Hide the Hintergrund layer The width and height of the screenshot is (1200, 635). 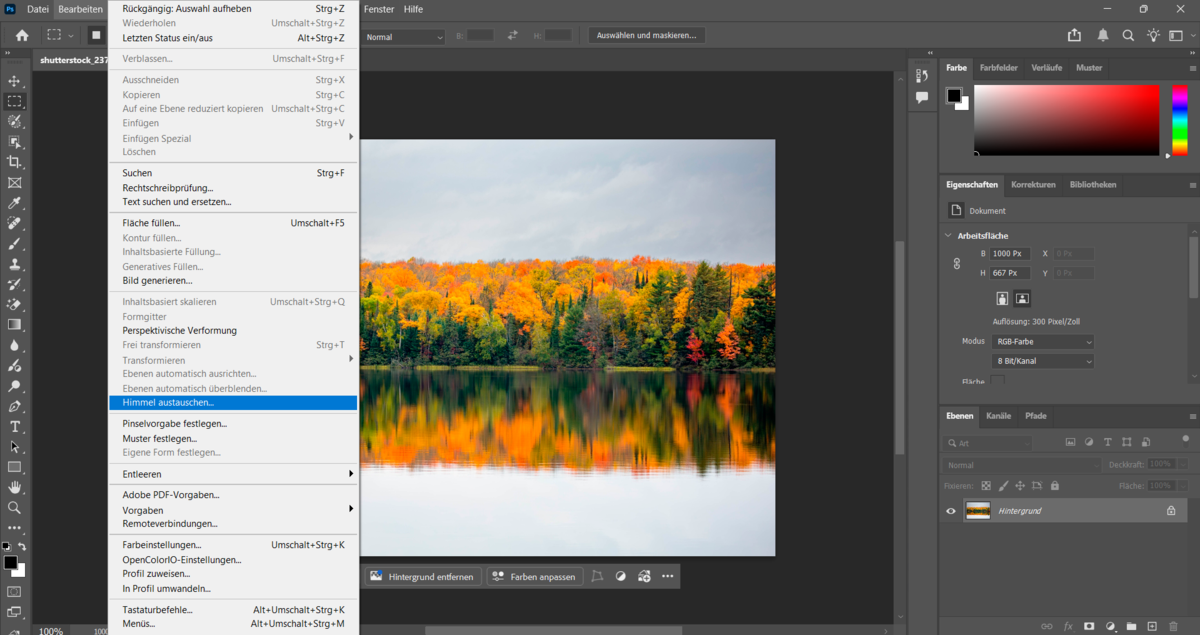tap(949, 510)
